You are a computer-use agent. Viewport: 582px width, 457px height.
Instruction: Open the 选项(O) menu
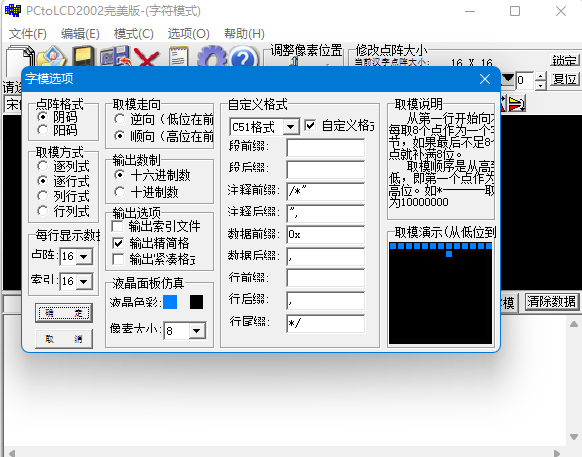point(189,34)
